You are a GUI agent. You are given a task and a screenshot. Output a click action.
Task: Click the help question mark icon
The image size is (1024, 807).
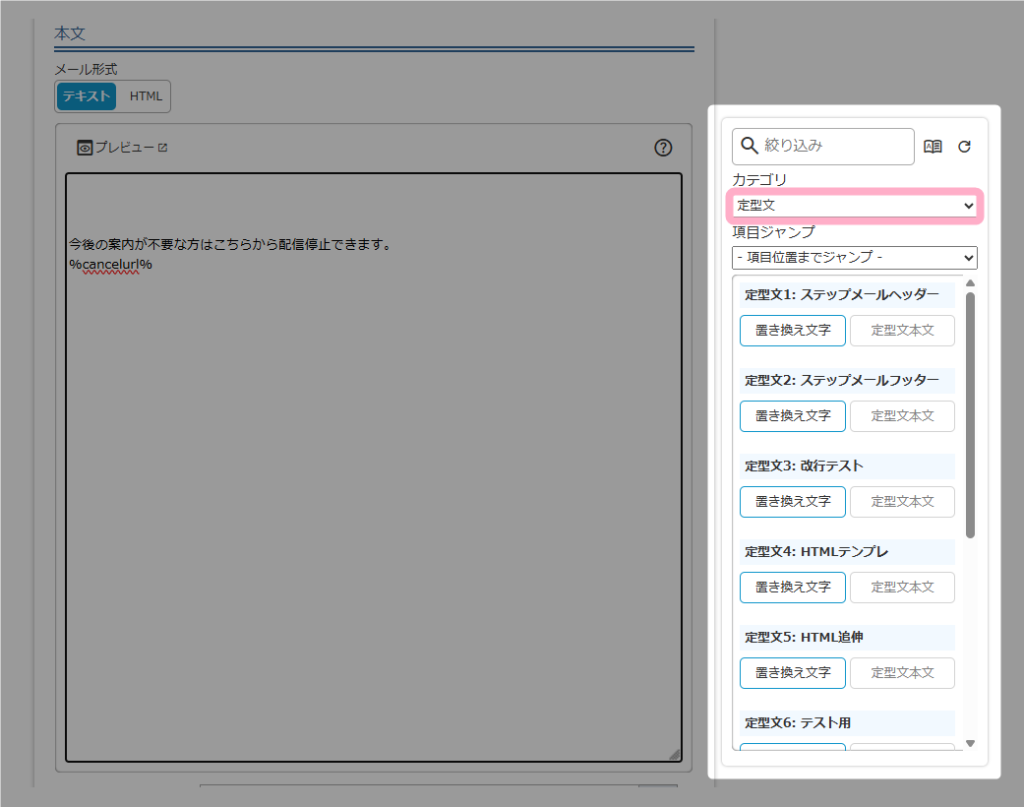(x=663, y=148)
